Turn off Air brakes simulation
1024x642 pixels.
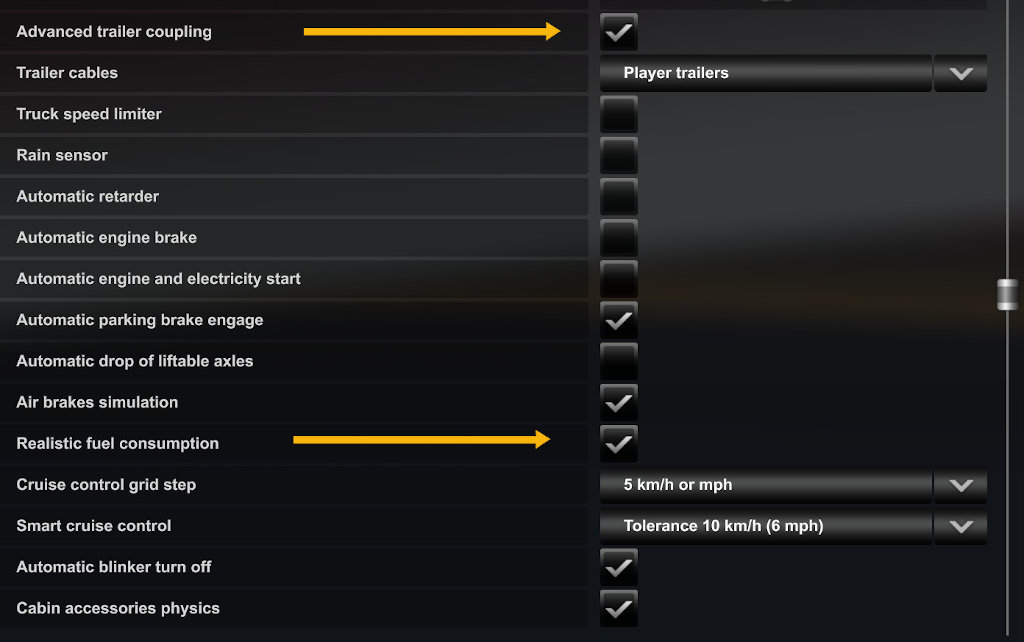click(x=618, y=401)
